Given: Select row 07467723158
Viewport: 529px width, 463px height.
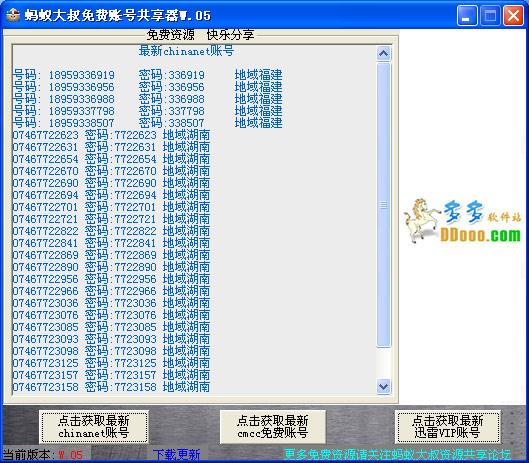Looking at the screenshot, I should (111, 387).
